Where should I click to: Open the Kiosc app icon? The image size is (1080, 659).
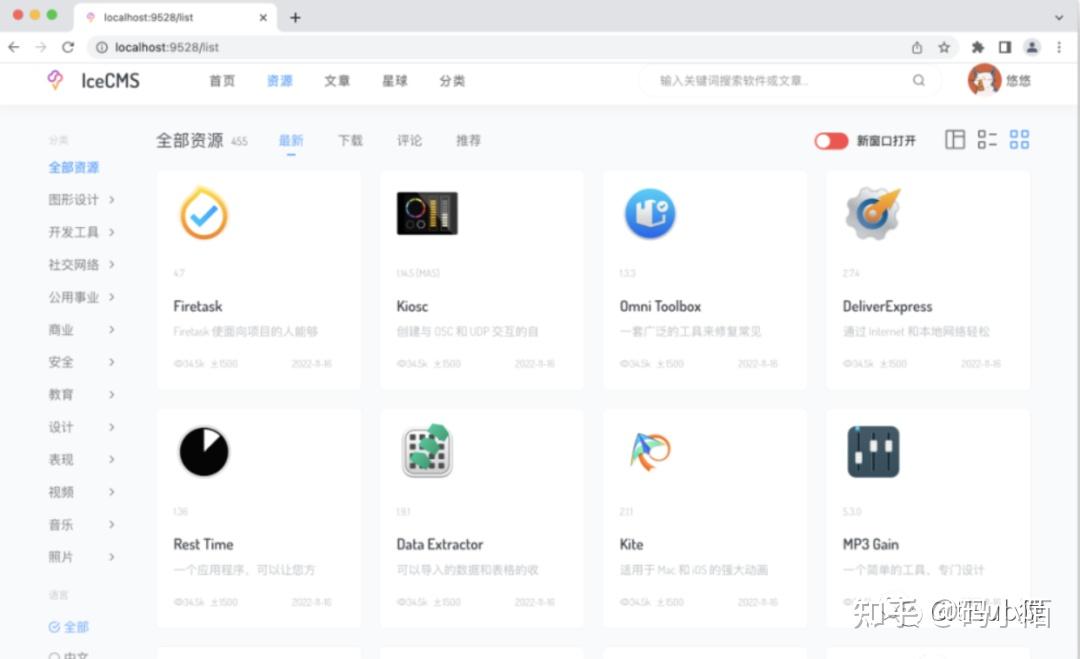tap(427, 213)
